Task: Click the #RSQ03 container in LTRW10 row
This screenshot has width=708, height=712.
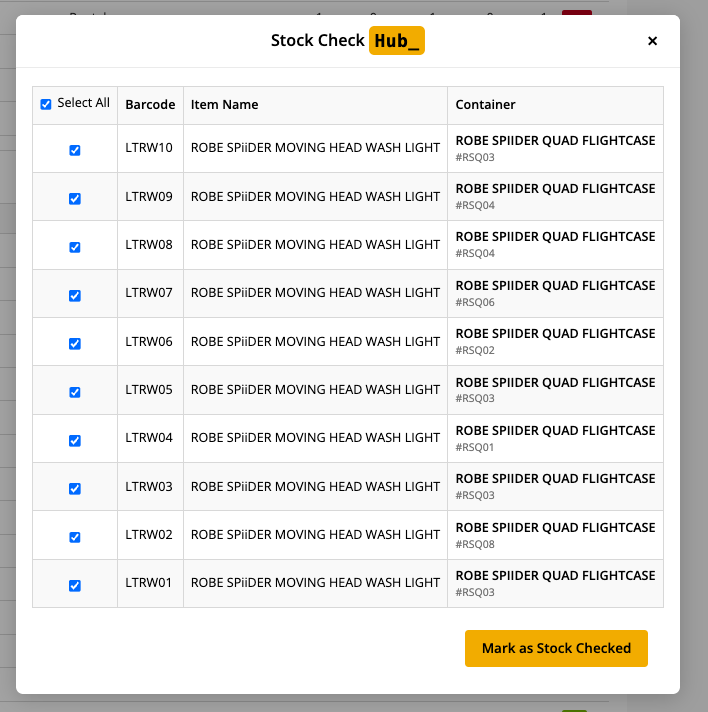Action: point(475,158)
